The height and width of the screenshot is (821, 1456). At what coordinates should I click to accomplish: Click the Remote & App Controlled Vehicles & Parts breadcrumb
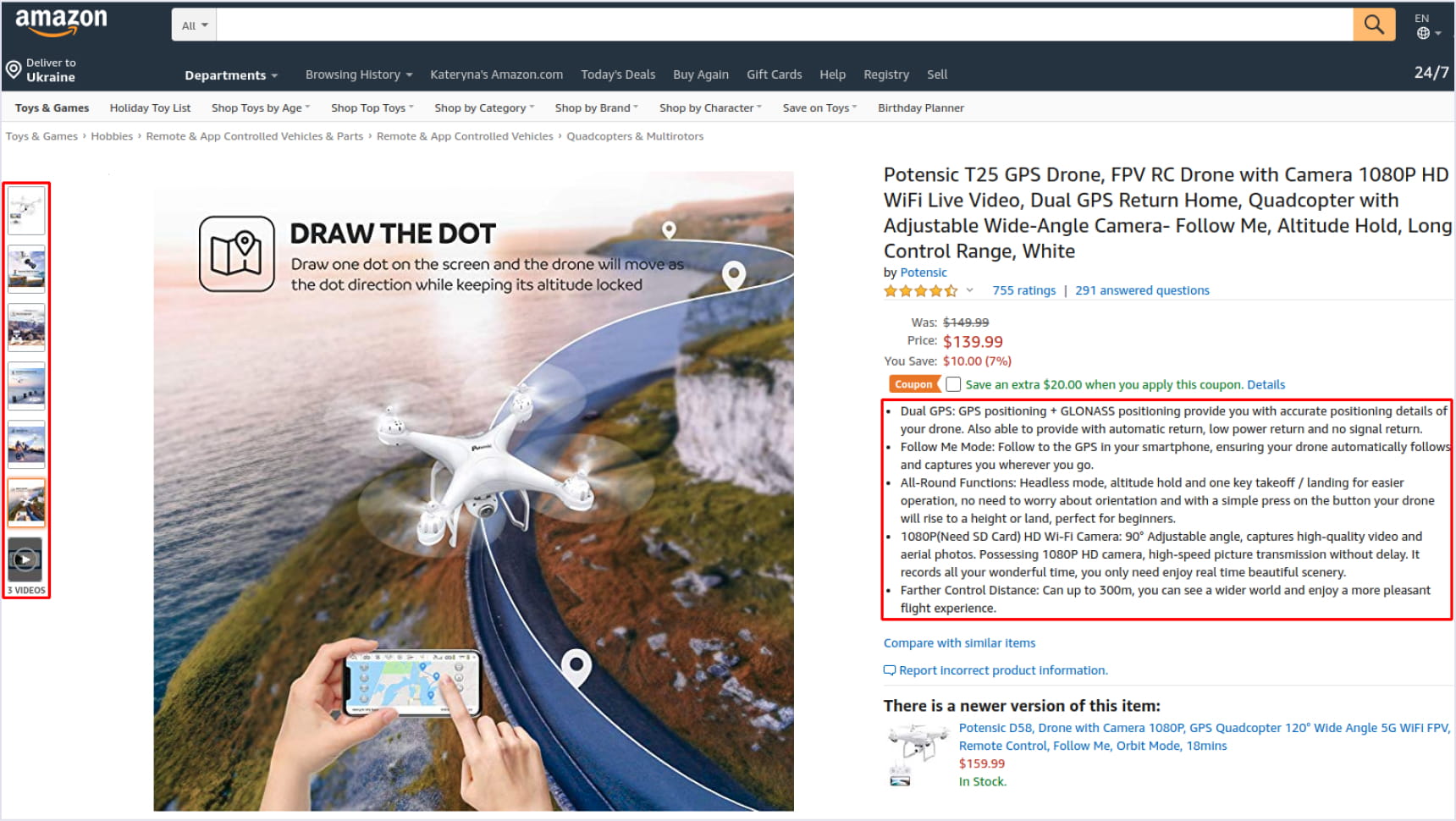point(254,136)
